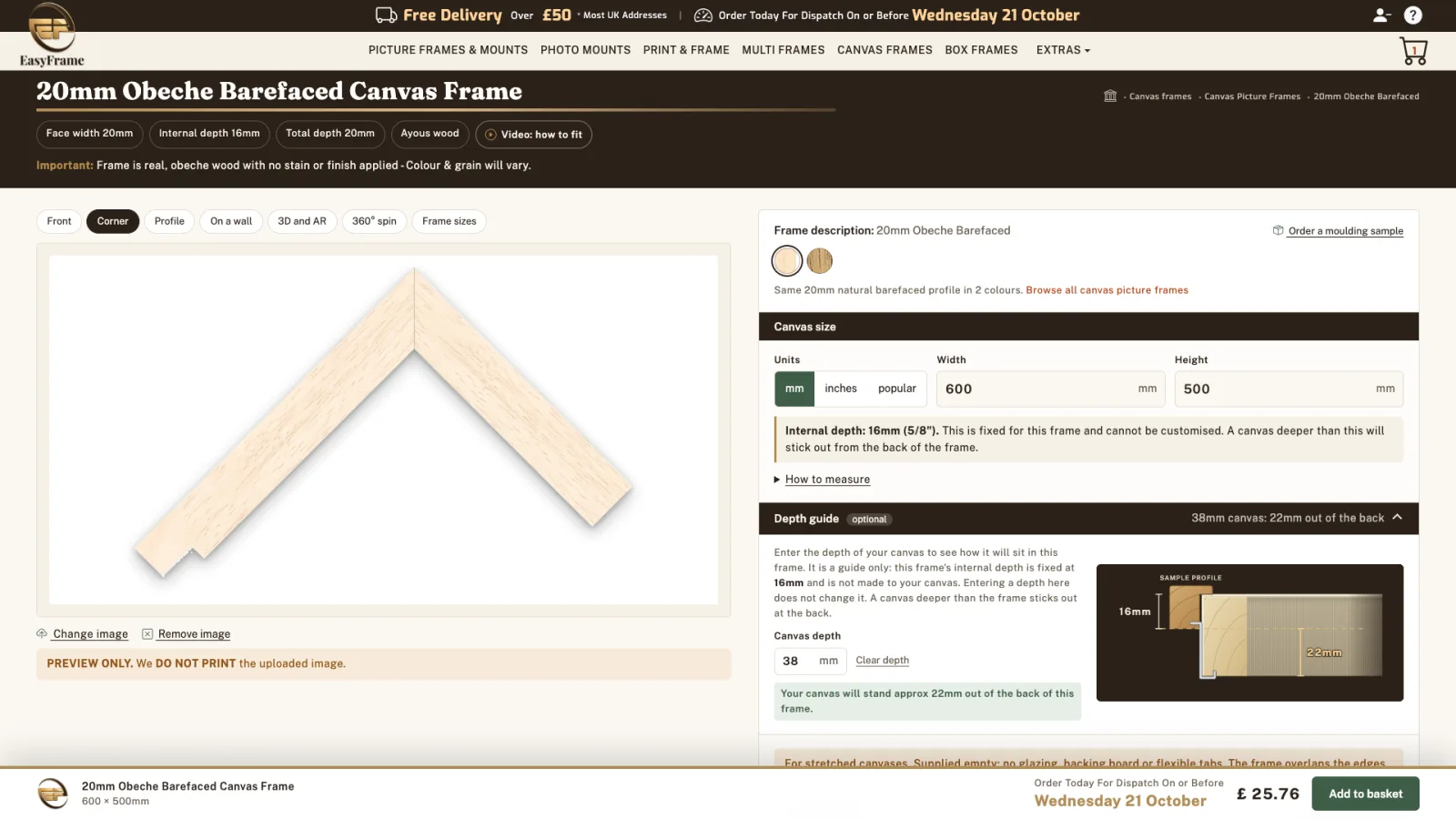Open the Extras dropdown menu
Screen dimensions: 1456x819
tap(1063, 50)
